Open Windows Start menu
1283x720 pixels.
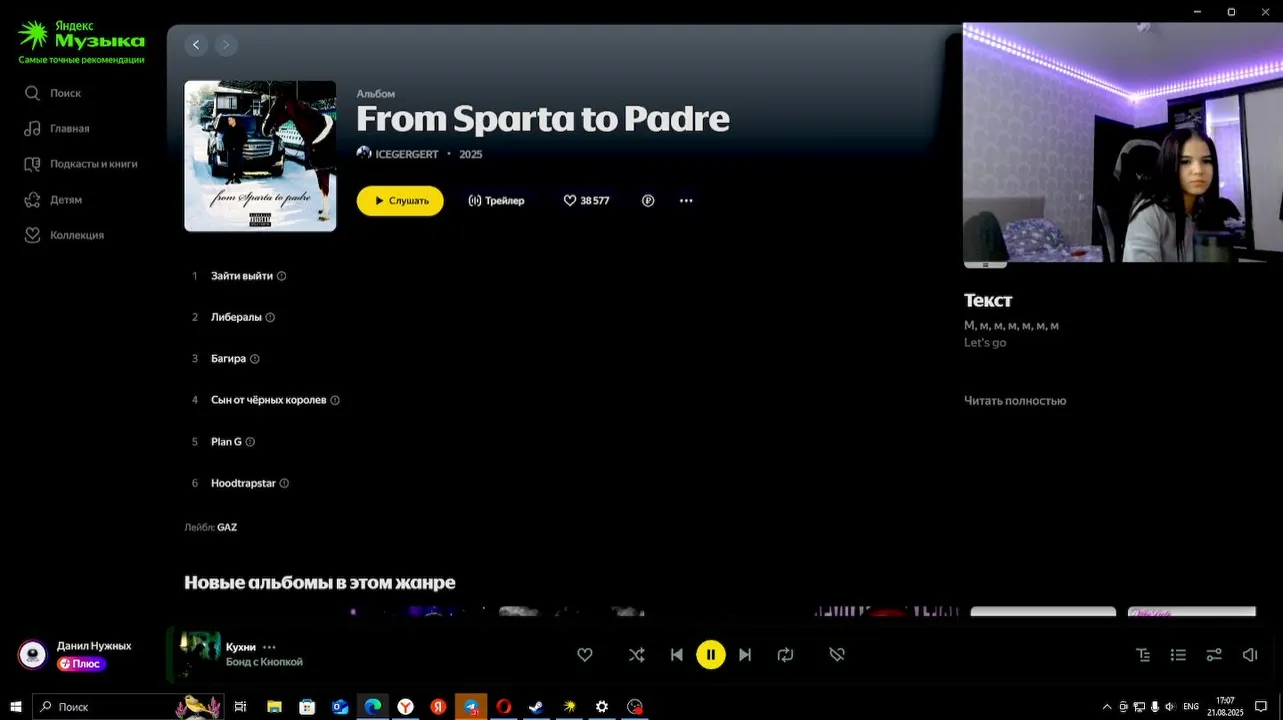(x=16, y=707)
